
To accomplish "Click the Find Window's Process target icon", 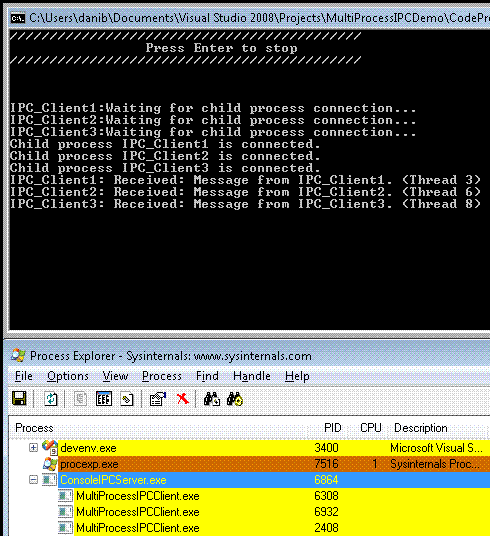I will click(x=235, y=399).
